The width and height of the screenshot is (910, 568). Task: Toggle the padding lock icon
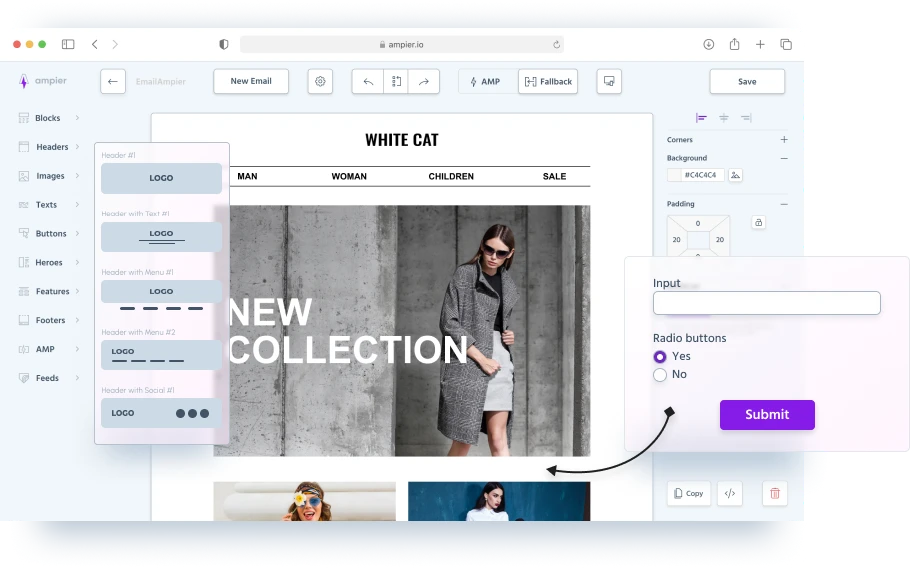coord(759,222)
